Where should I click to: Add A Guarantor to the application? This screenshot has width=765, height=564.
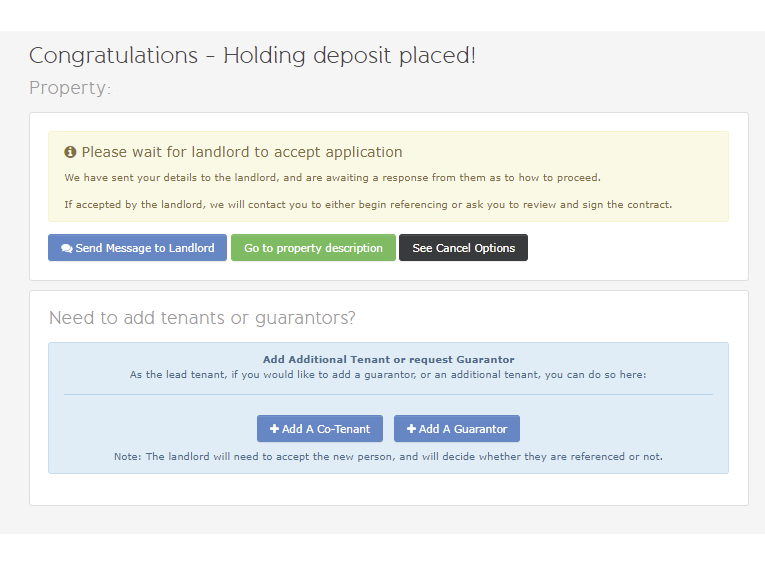pyautogui.click(x=457, y=428)
